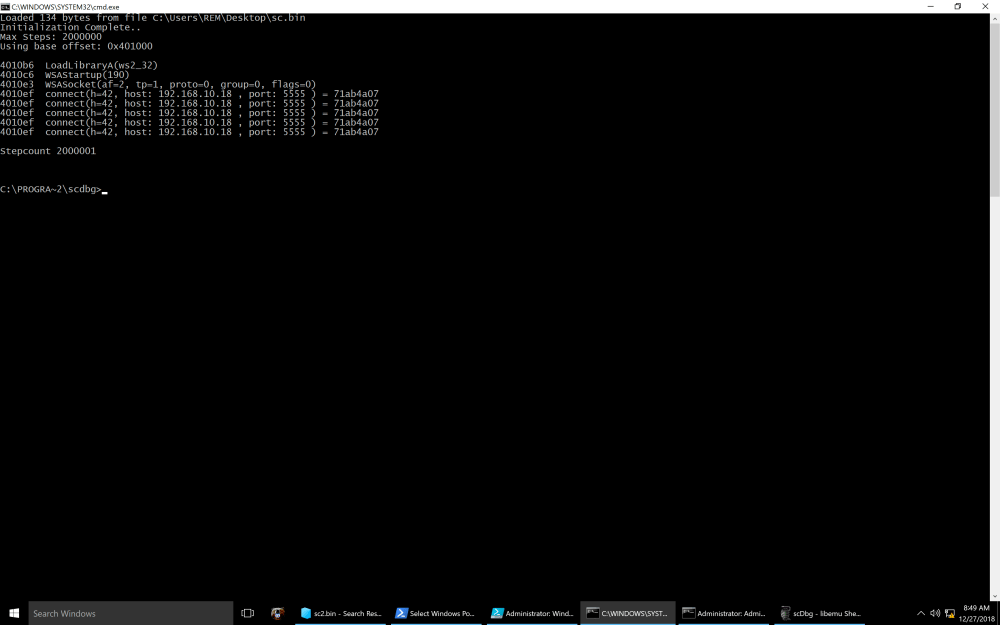Switch to Select Windows PowerShell window
This screenshot has width=1000, height=625.
pyautogui.click(x=434, y=613)
